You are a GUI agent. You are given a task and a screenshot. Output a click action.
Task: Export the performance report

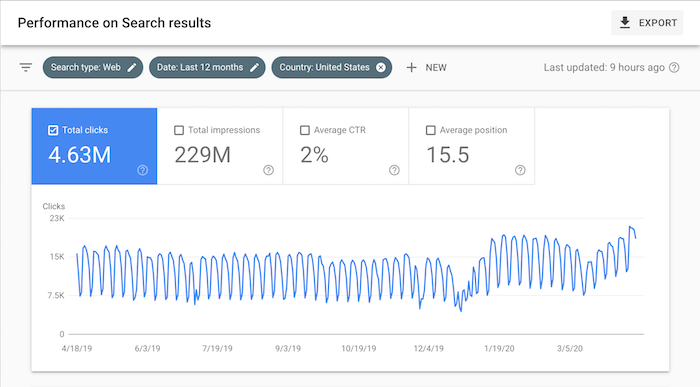(x=647, y=23)
